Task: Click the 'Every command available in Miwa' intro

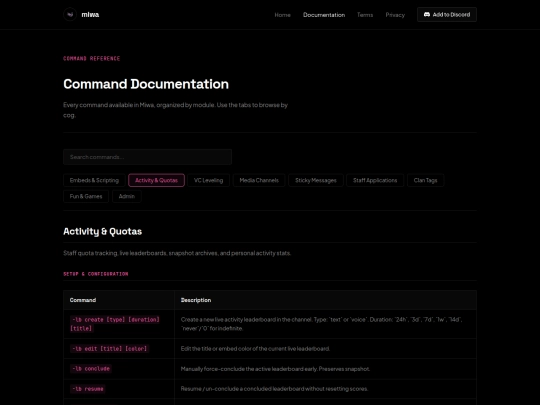Action: tap(176, 110)
